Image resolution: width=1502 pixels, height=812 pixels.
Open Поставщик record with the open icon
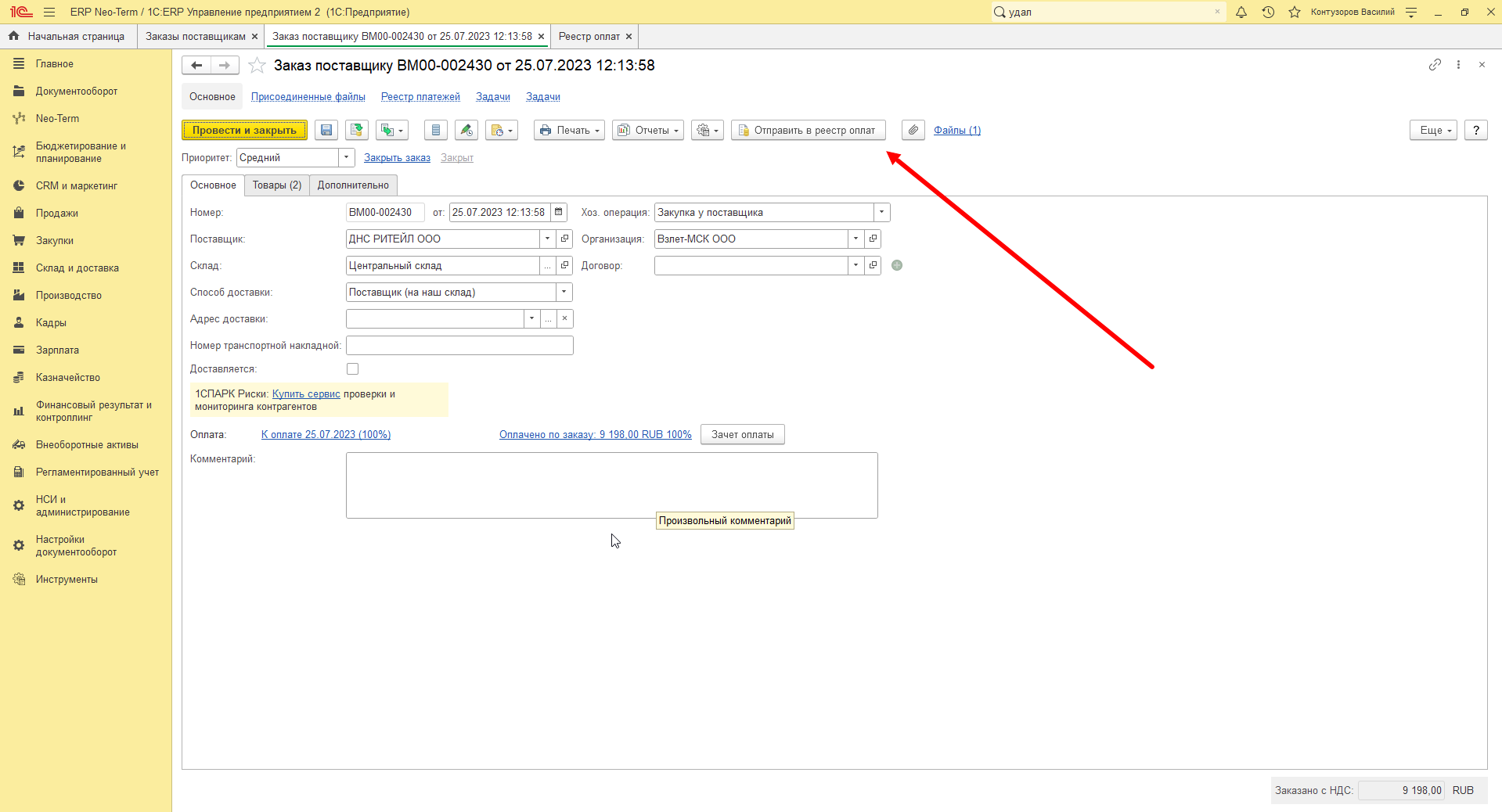pos(564,239)
